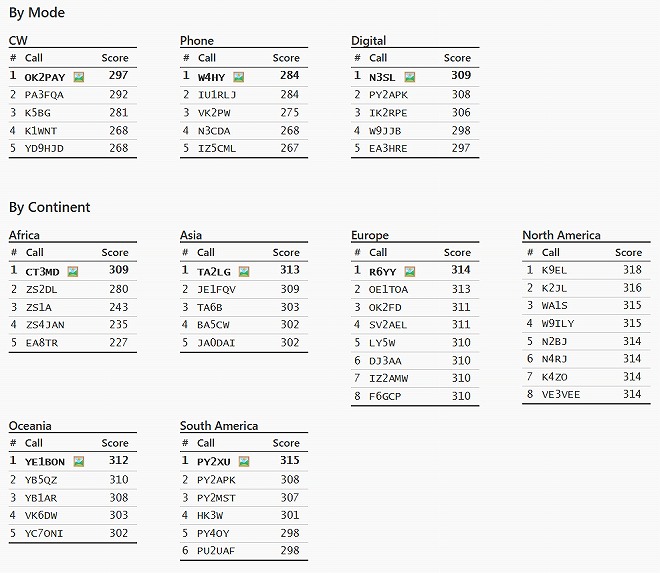Click JE1FQV in the Asia table
Image resolution: width=660 pixels, height=573 pixels.
point(216,290)
